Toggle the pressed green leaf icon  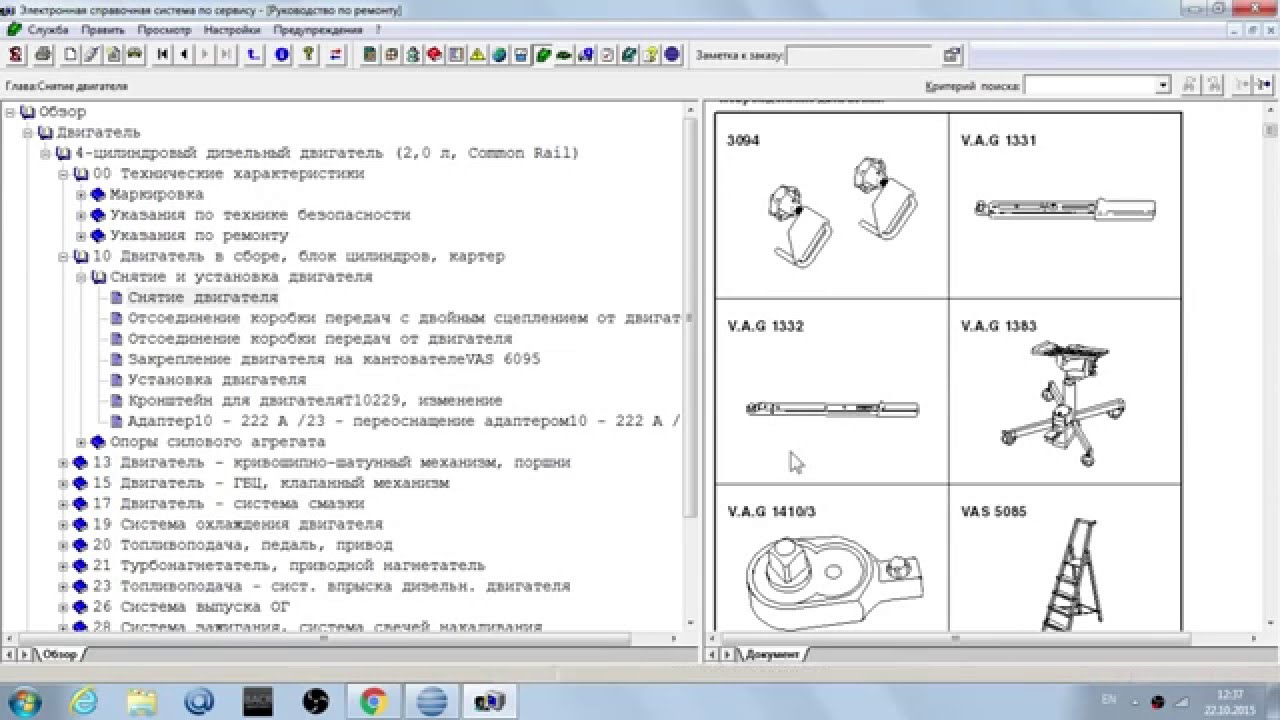(543, 54)
